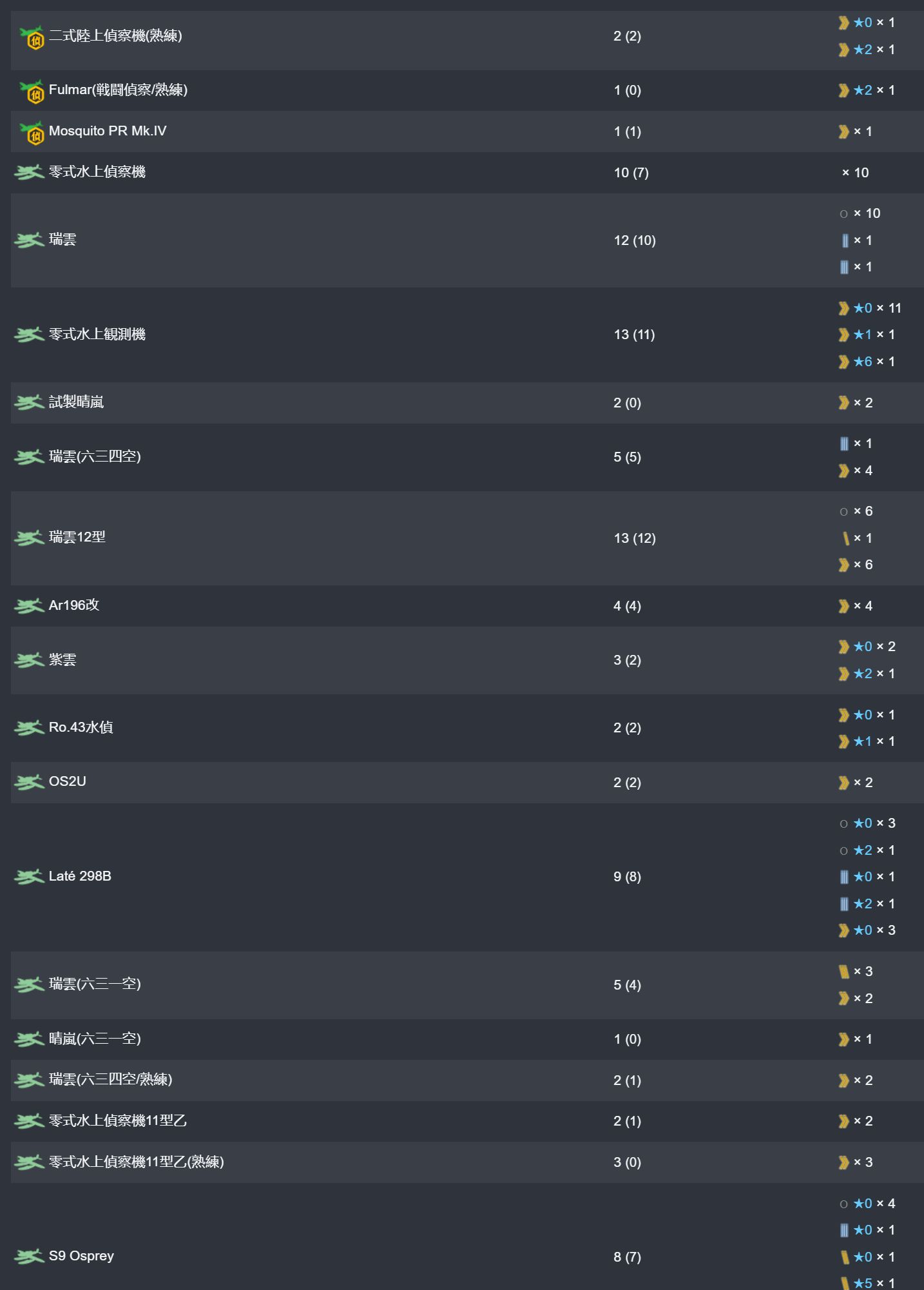The width and height of the screenshot is (924, 1290).
Task: Click the seaplane icon beside 瑞雲12型
Action: [x=29, y=538]
